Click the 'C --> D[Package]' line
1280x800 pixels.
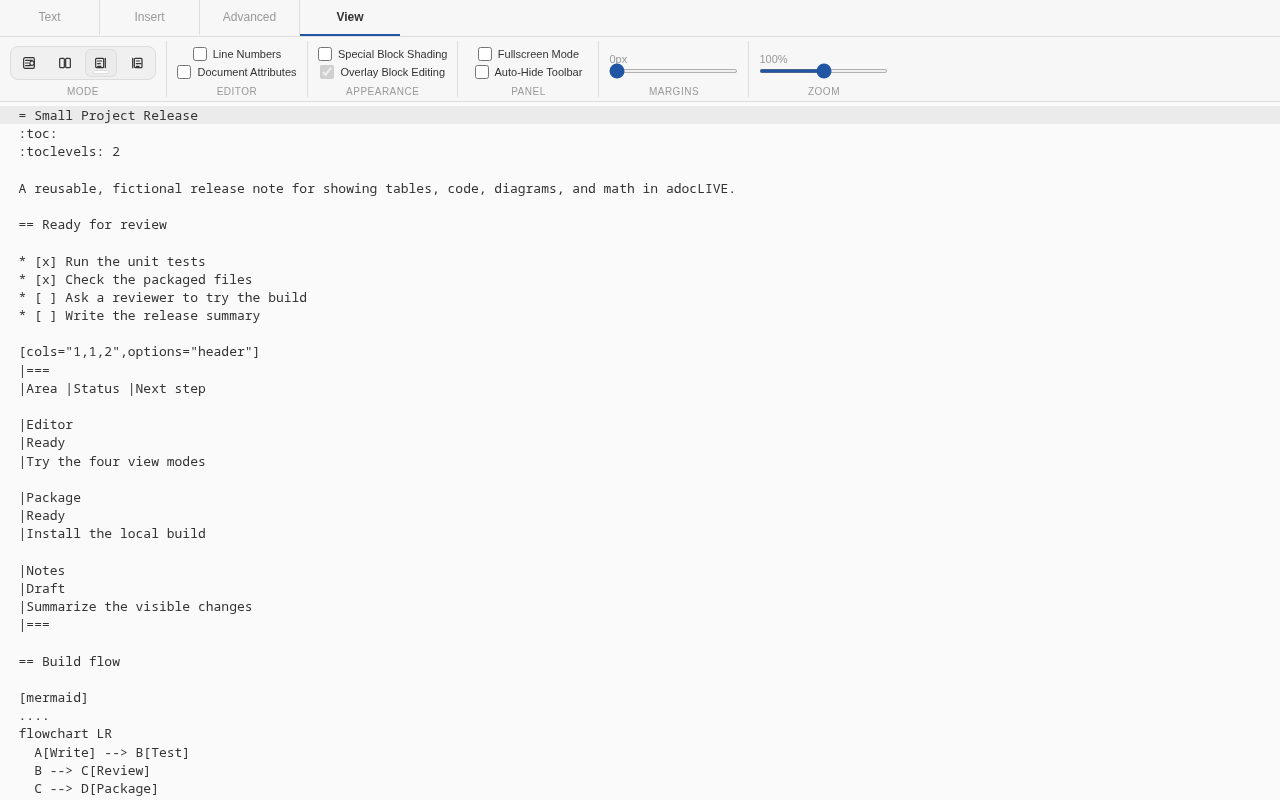96,788
